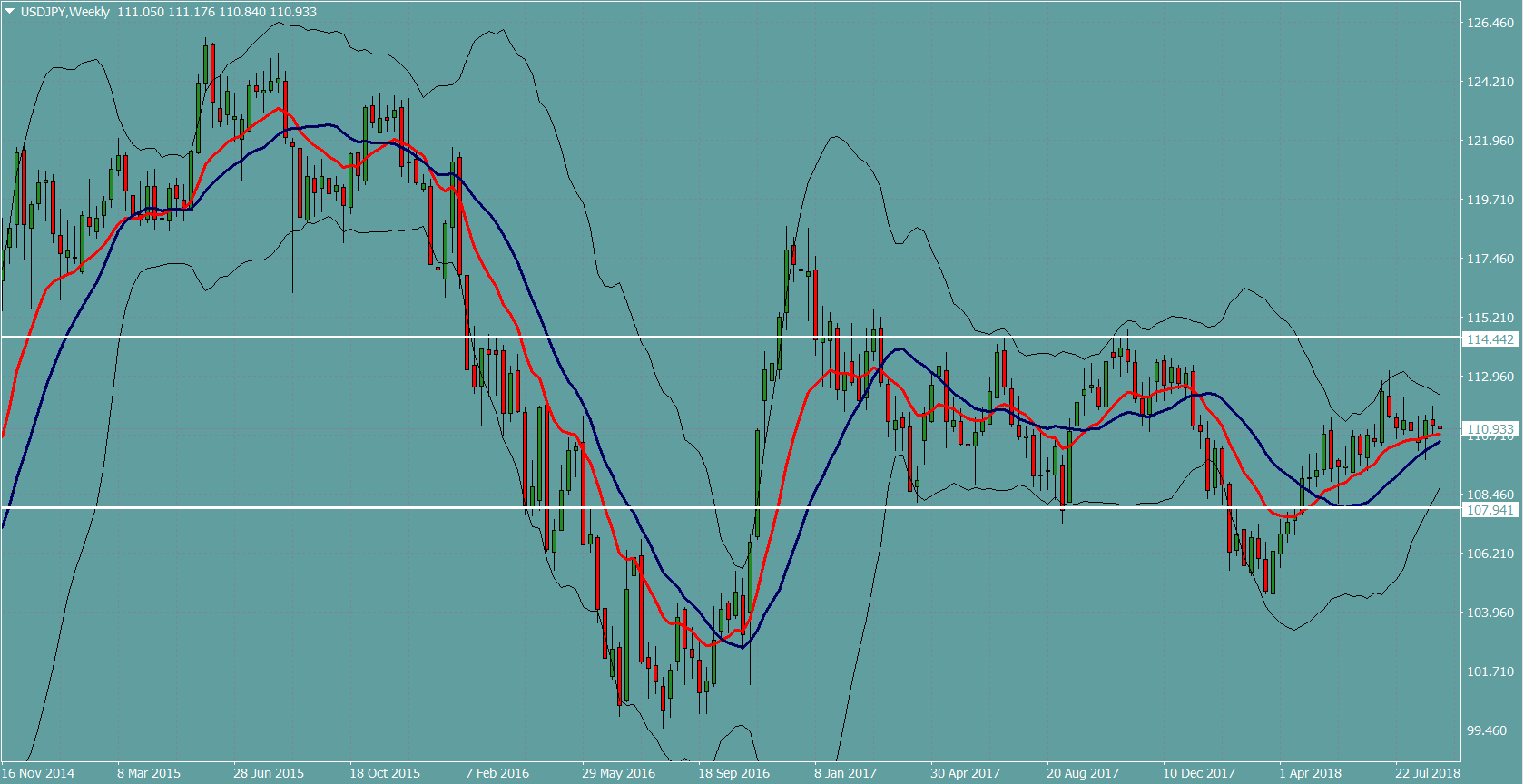This screenshot has width=1524, height=784.
Task: Click the 117.460 price scale label
Action: (1490, 259)
